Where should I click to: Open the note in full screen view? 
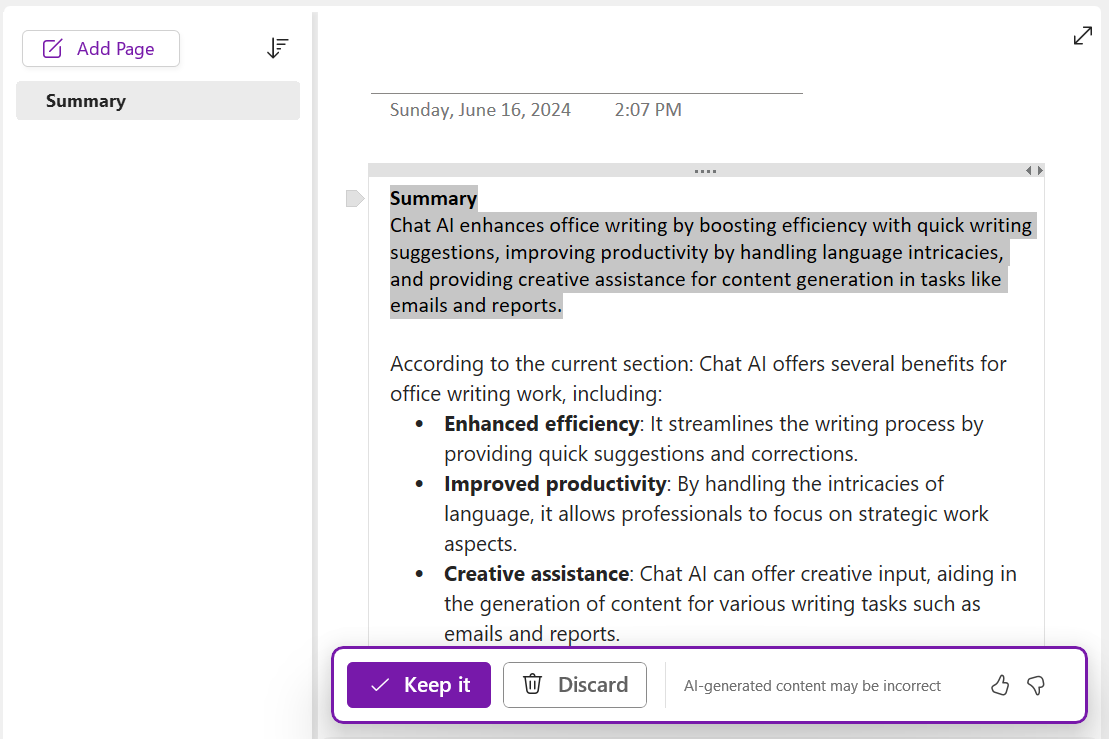coord(1083,35)
